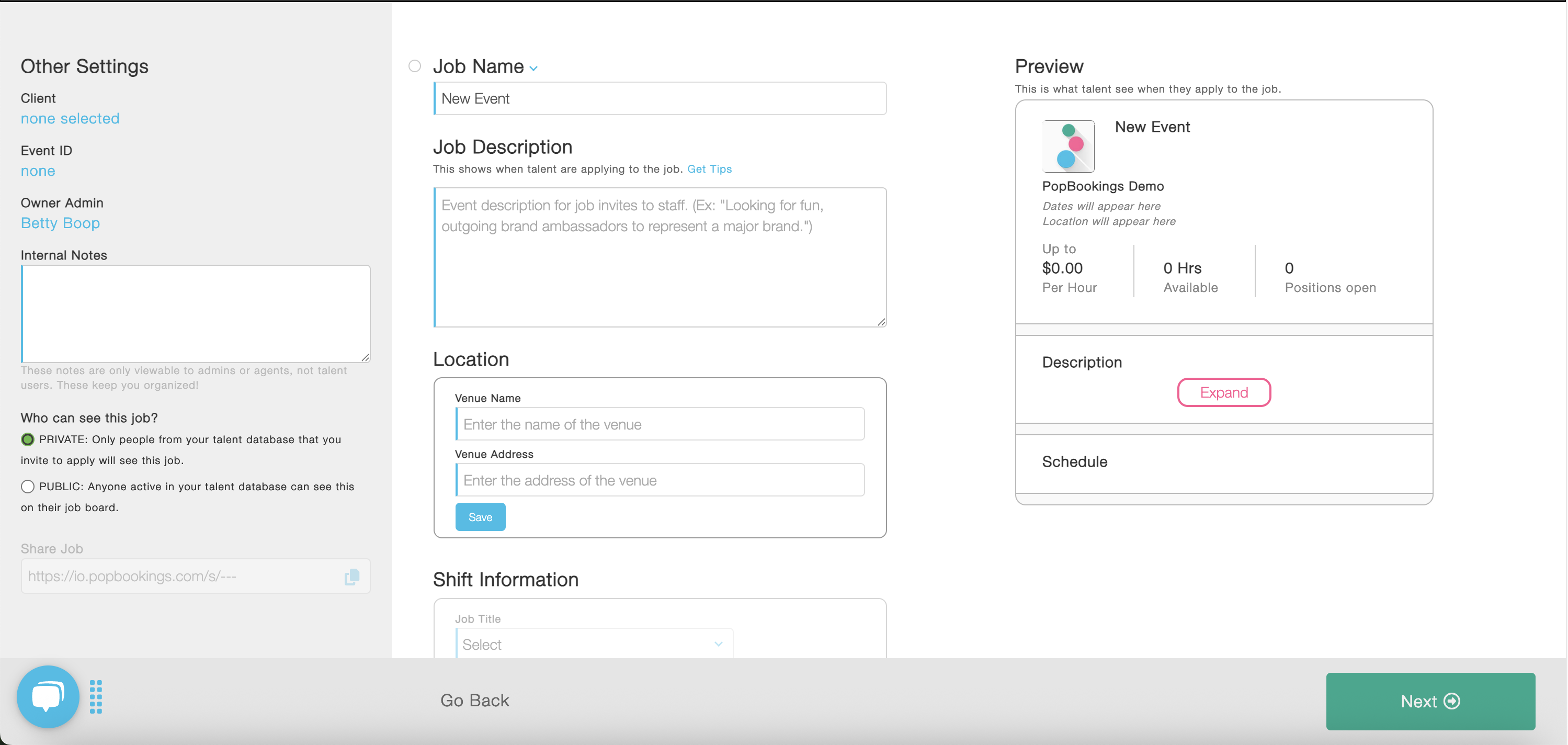1568x745 pixels.
Task: Open the Get Tips link
Action: click(709, 169)
